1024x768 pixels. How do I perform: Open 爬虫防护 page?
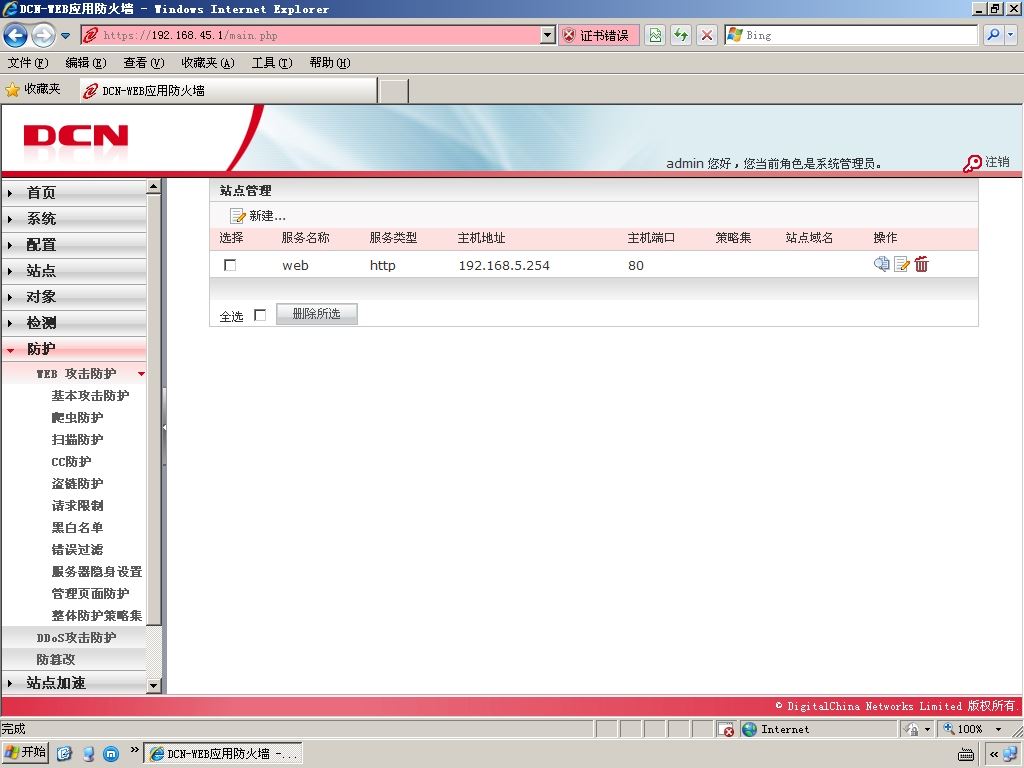77,418
